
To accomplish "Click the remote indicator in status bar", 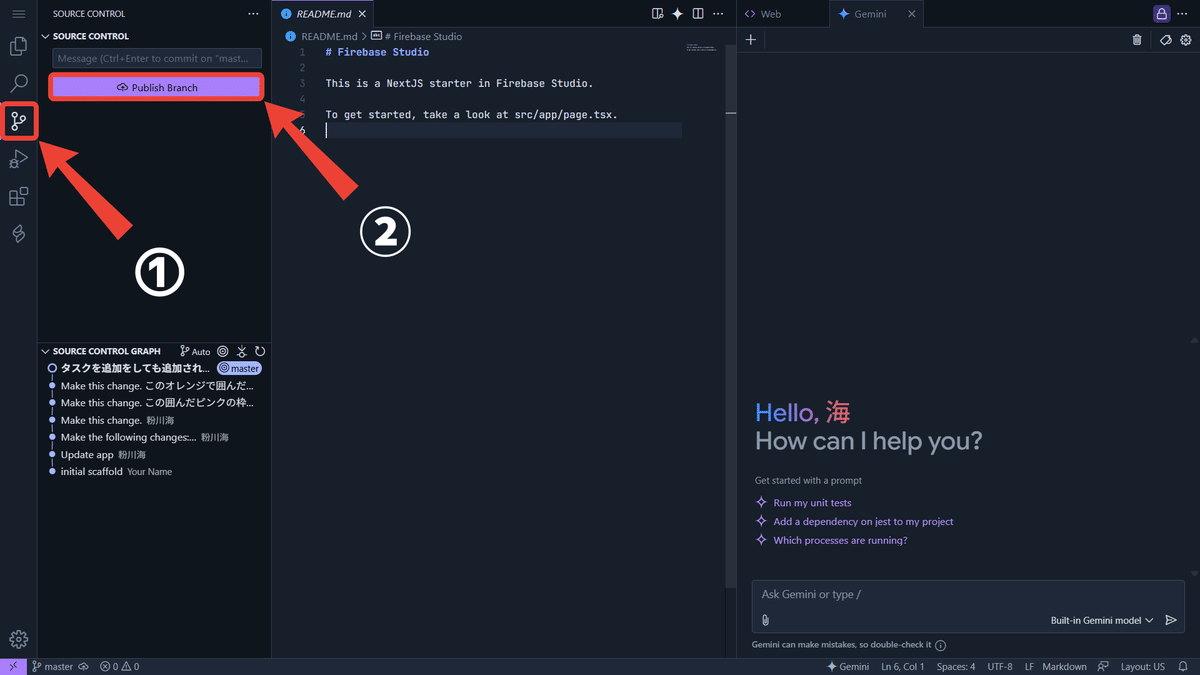I will [x=13, y=666].
